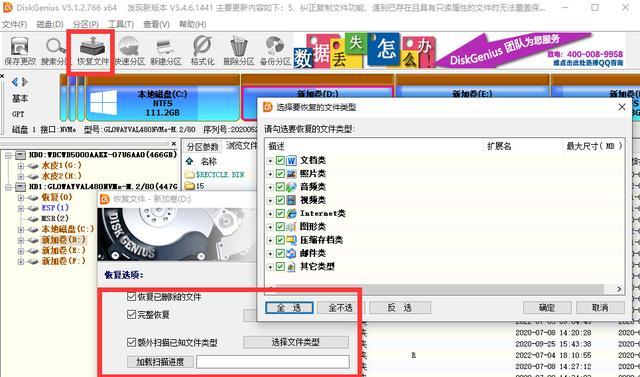Switch to the 分区参数 tab
Image resolution: width=640 pixels, height=377 pixels.
pyautogui.click(x=202, y=147)
